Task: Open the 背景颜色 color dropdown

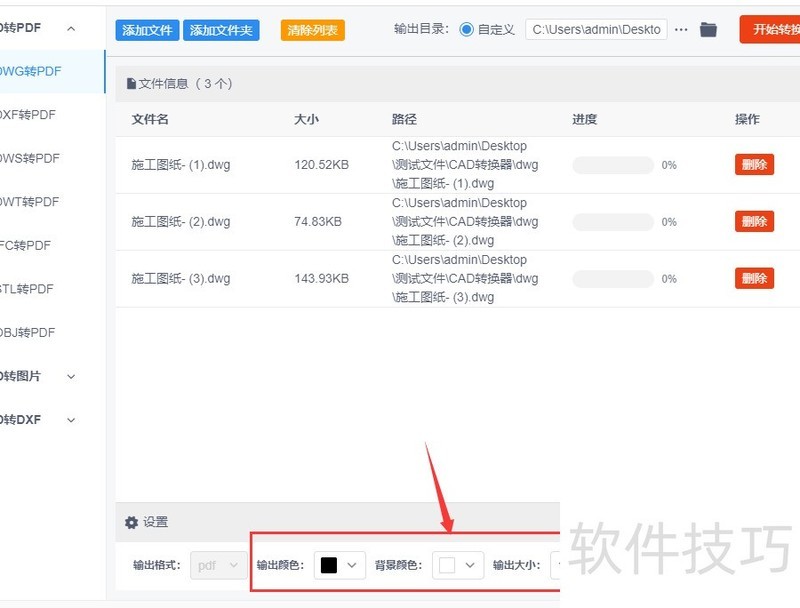Action: (469, 565)
